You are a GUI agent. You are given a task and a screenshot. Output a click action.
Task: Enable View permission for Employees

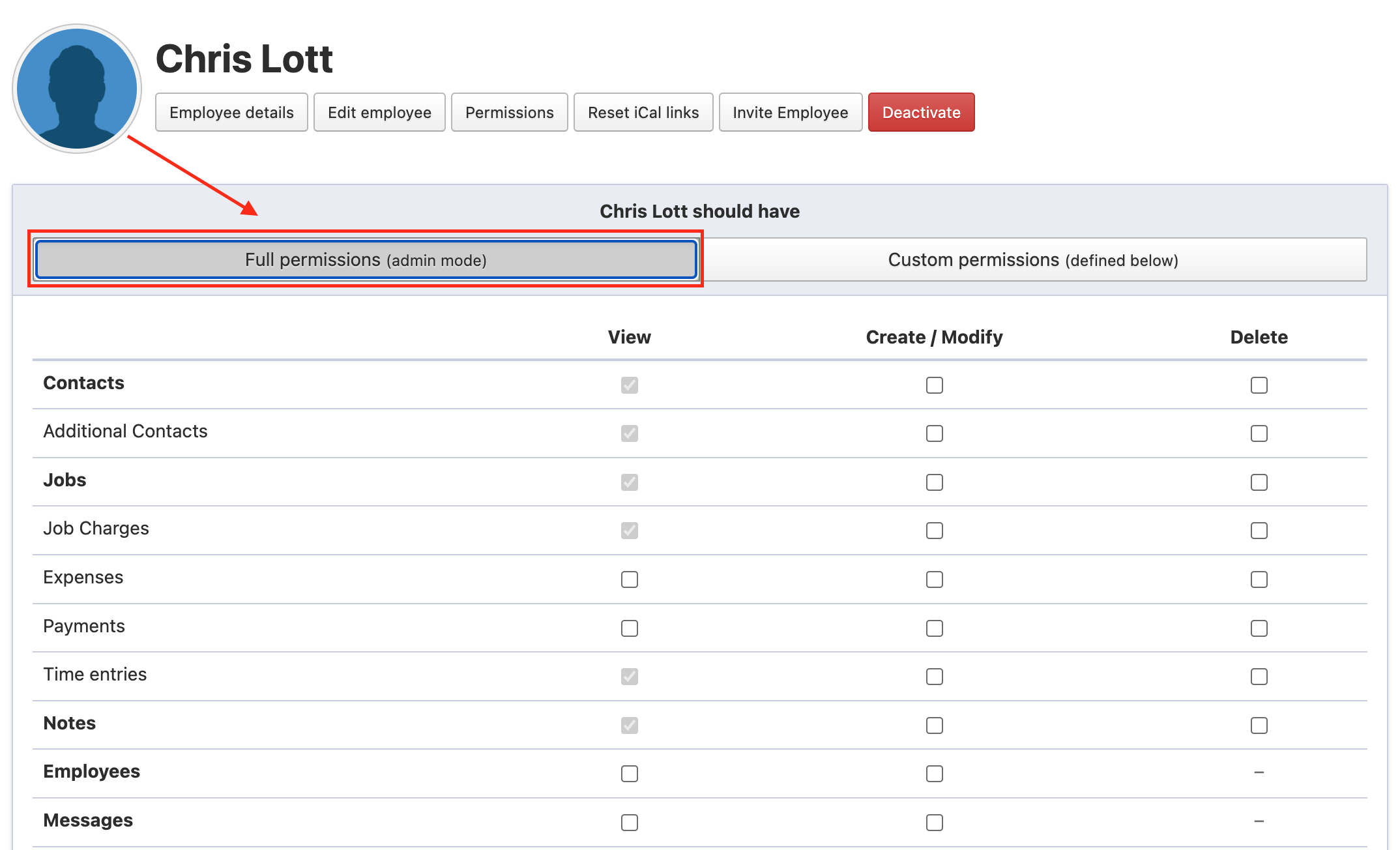pyautogui.click(x=629, y=774)
